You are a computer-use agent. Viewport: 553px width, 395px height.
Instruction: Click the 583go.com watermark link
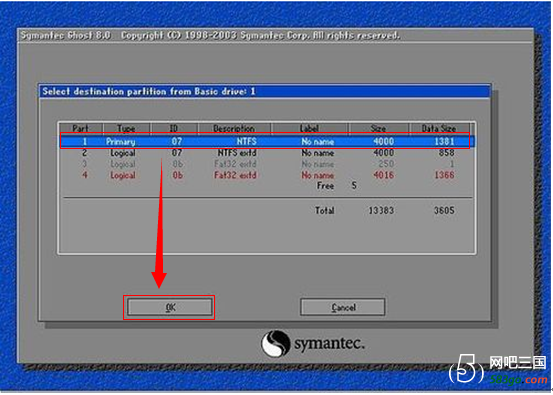(x=518, y=380)
